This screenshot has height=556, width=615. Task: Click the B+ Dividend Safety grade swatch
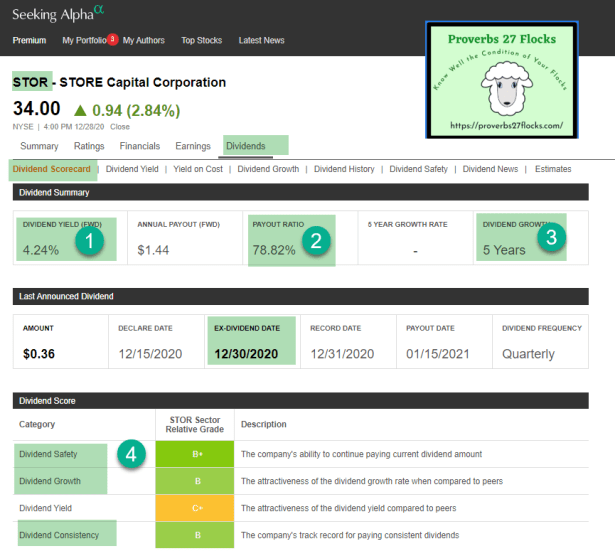(195, 454)
